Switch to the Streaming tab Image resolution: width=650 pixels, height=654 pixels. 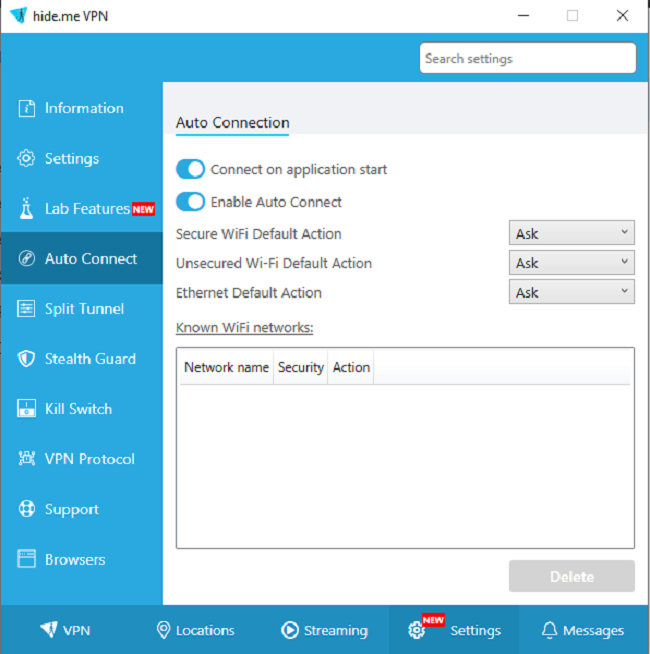coord(324,630)
